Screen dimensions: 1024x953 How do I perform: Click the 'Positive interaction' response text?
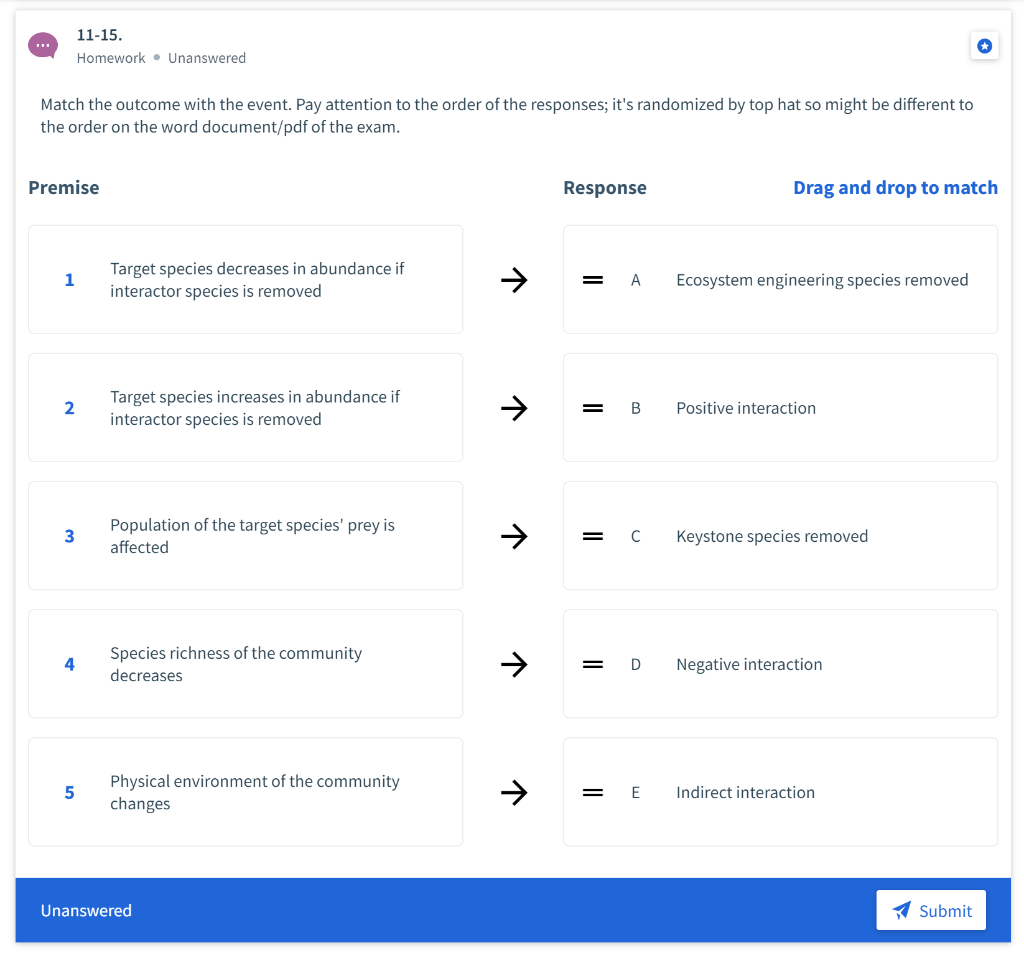click(x=746, y=408)
